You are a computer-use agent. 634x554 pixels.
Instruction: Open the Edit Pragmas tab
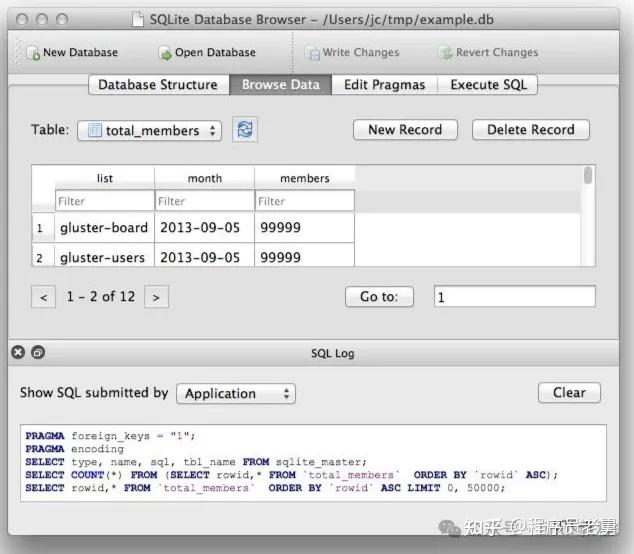pyautogui.click(x=385, y=85)
